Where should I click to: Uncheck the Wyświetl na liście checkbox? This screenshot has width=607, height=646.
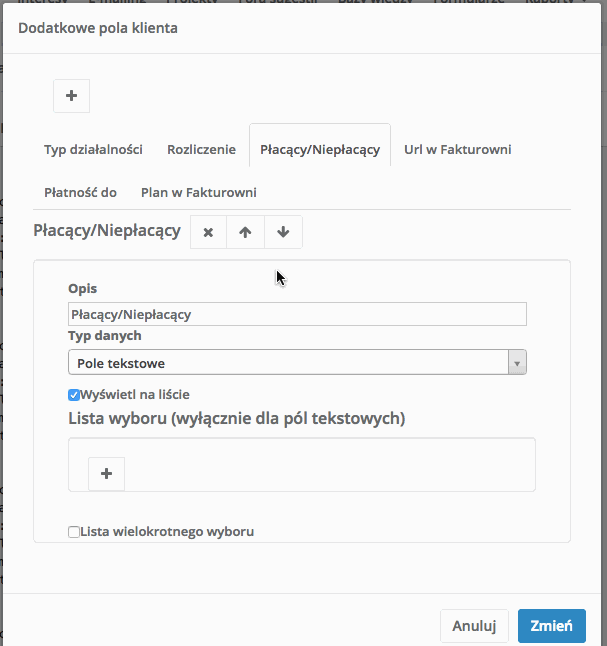tap(74, 394)
